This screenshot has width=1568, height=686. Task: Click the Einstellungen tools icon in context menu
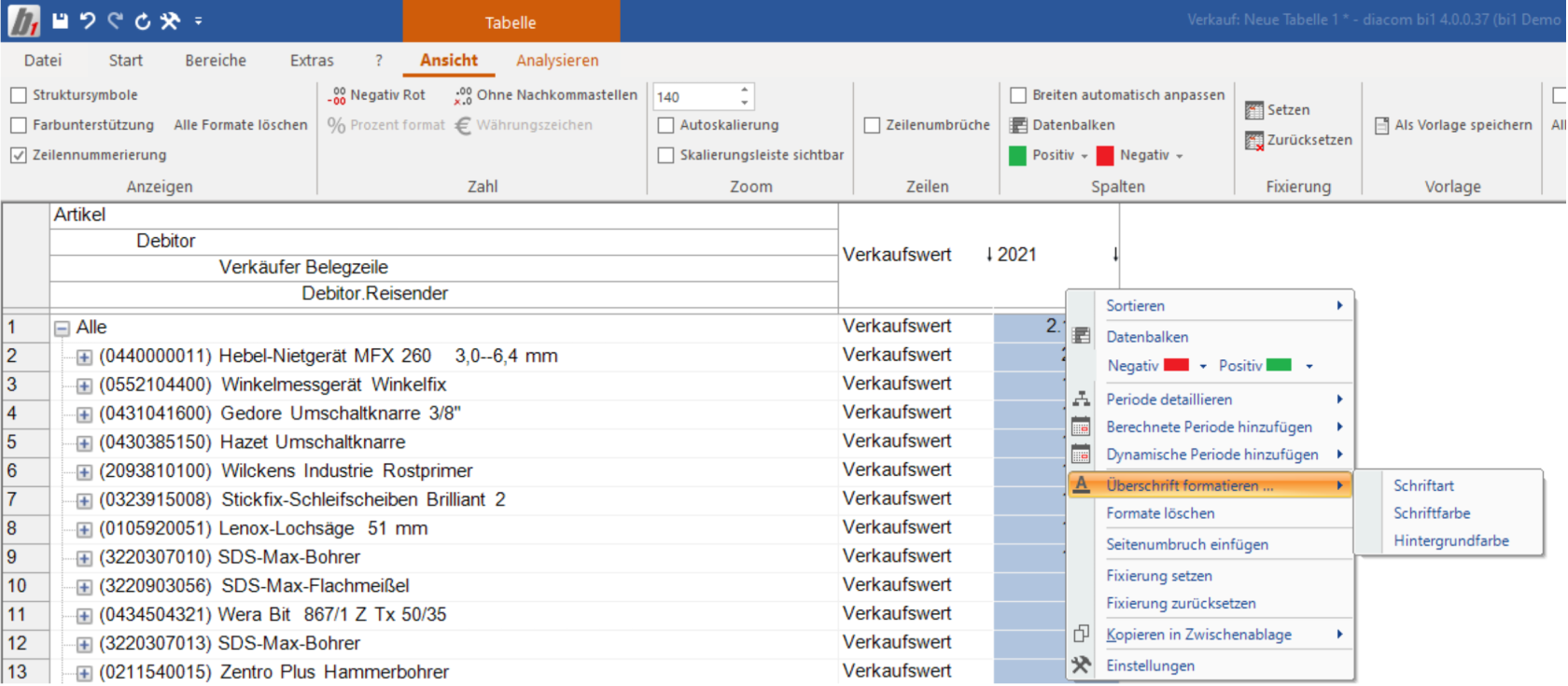tap(1081, 665)
